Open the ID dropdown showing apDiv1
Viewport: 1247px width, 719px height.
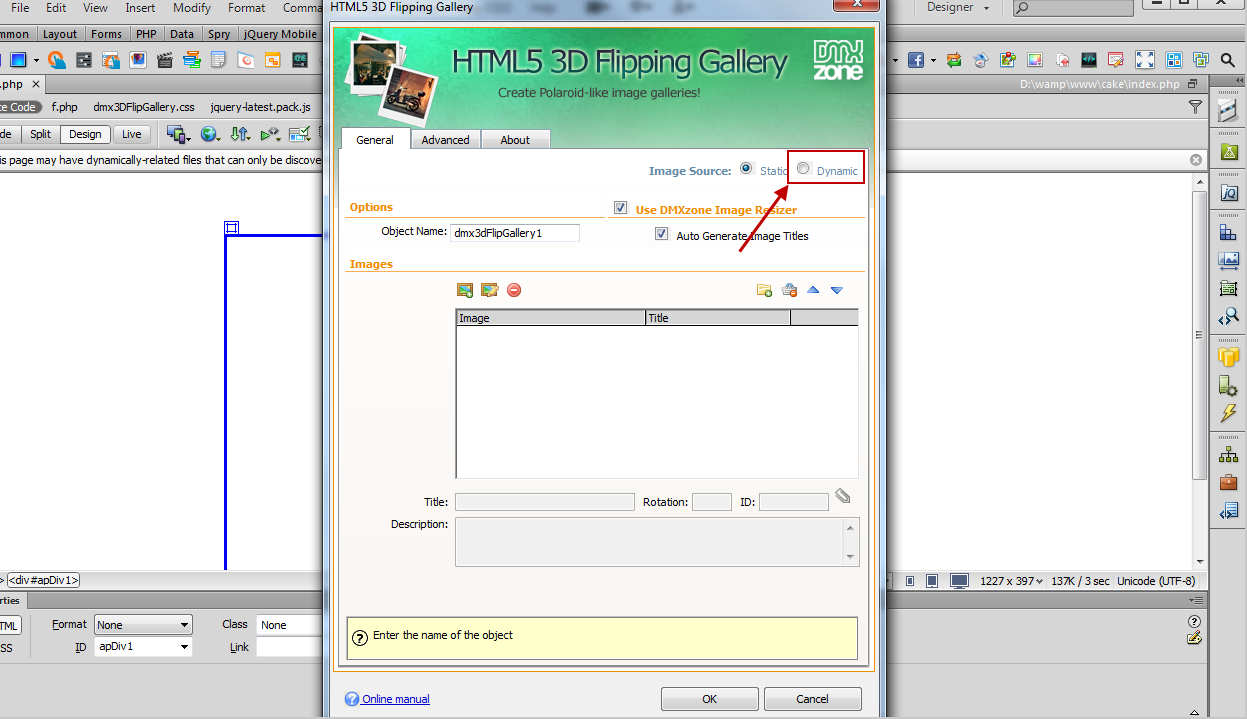(142, 647)
